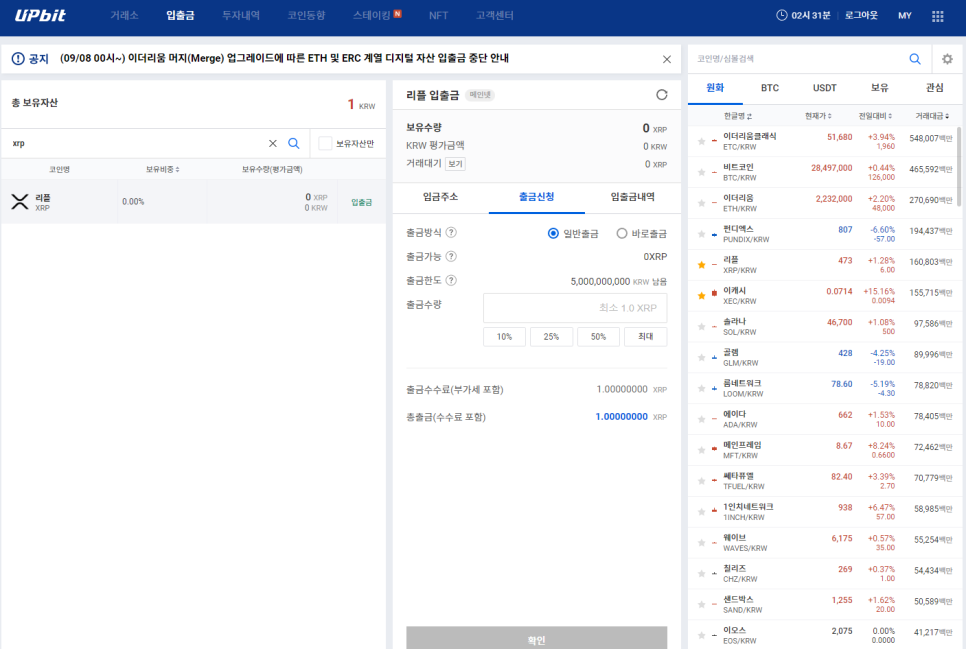Image resolution: width=966 pixels, height=649 pixels.
Task: Star 샌드박스 SAND/KRW as favorite
Action: click(x=701, y=604)
